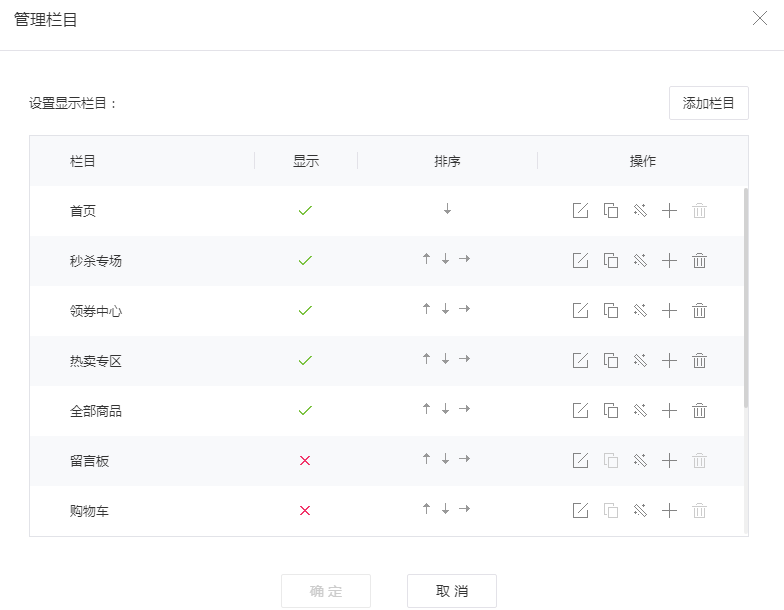
Task: Edit the 留言板 column
Action: 580,460
